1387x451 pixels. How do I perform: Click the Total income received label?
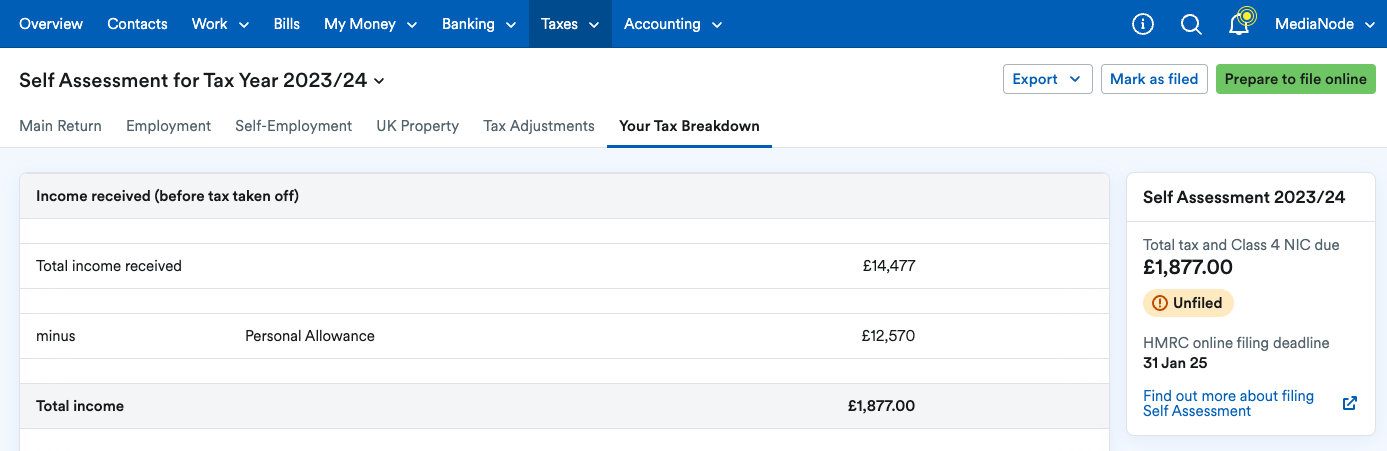coord(109,266)
